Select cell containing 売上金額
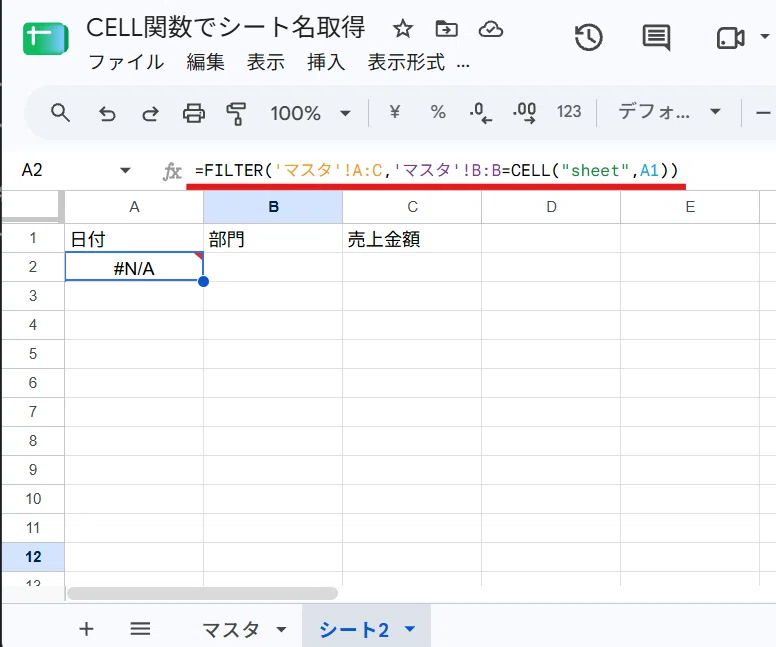Image resolution: width=776 pixels, height=647 pixels. (x=412, y=238)
